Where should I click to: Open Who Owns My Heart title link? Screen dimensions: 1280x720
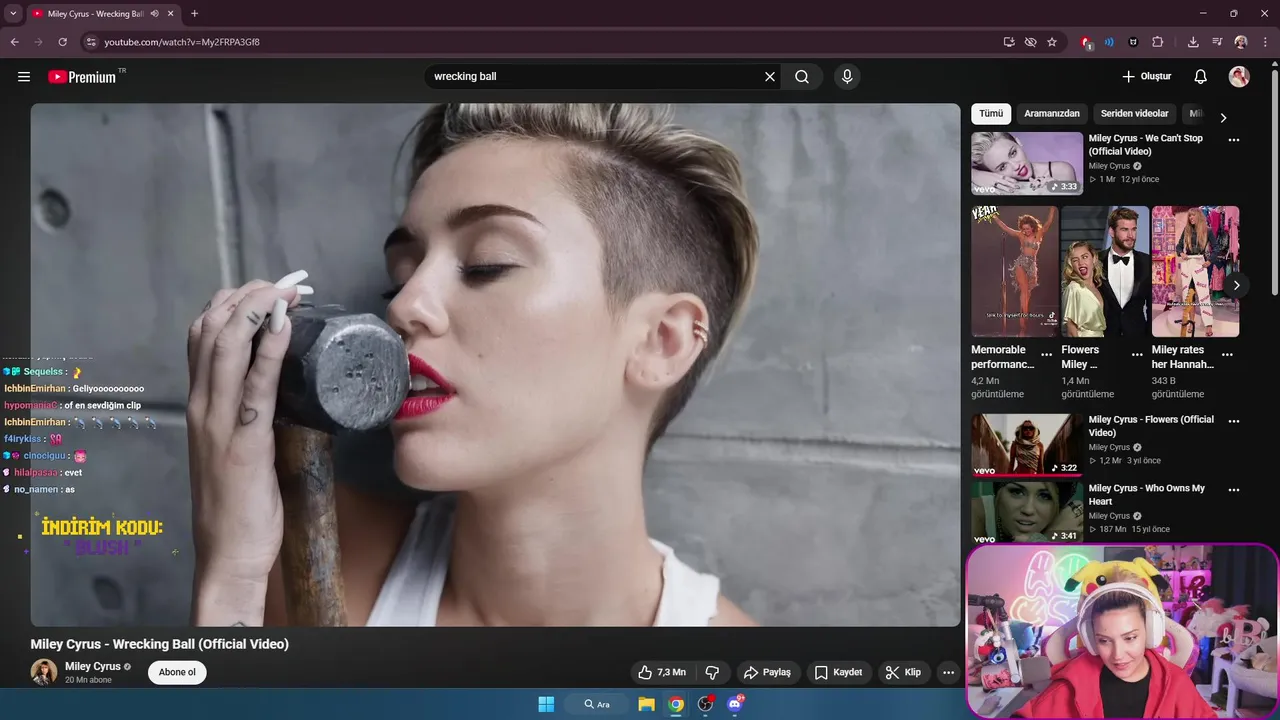[x=1147, y=495]
